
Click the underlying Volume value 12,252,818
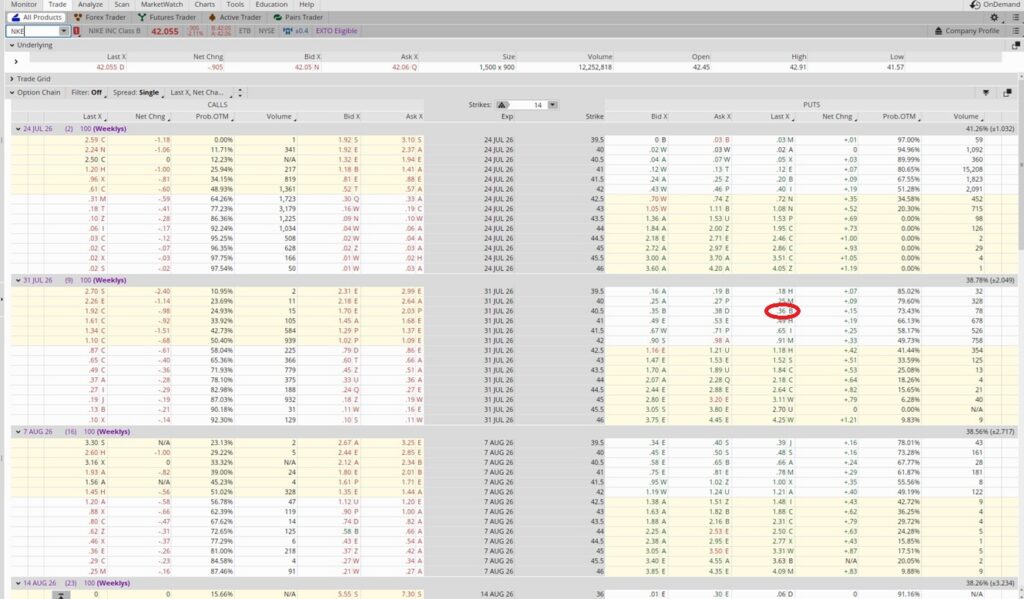coord(595,67)
